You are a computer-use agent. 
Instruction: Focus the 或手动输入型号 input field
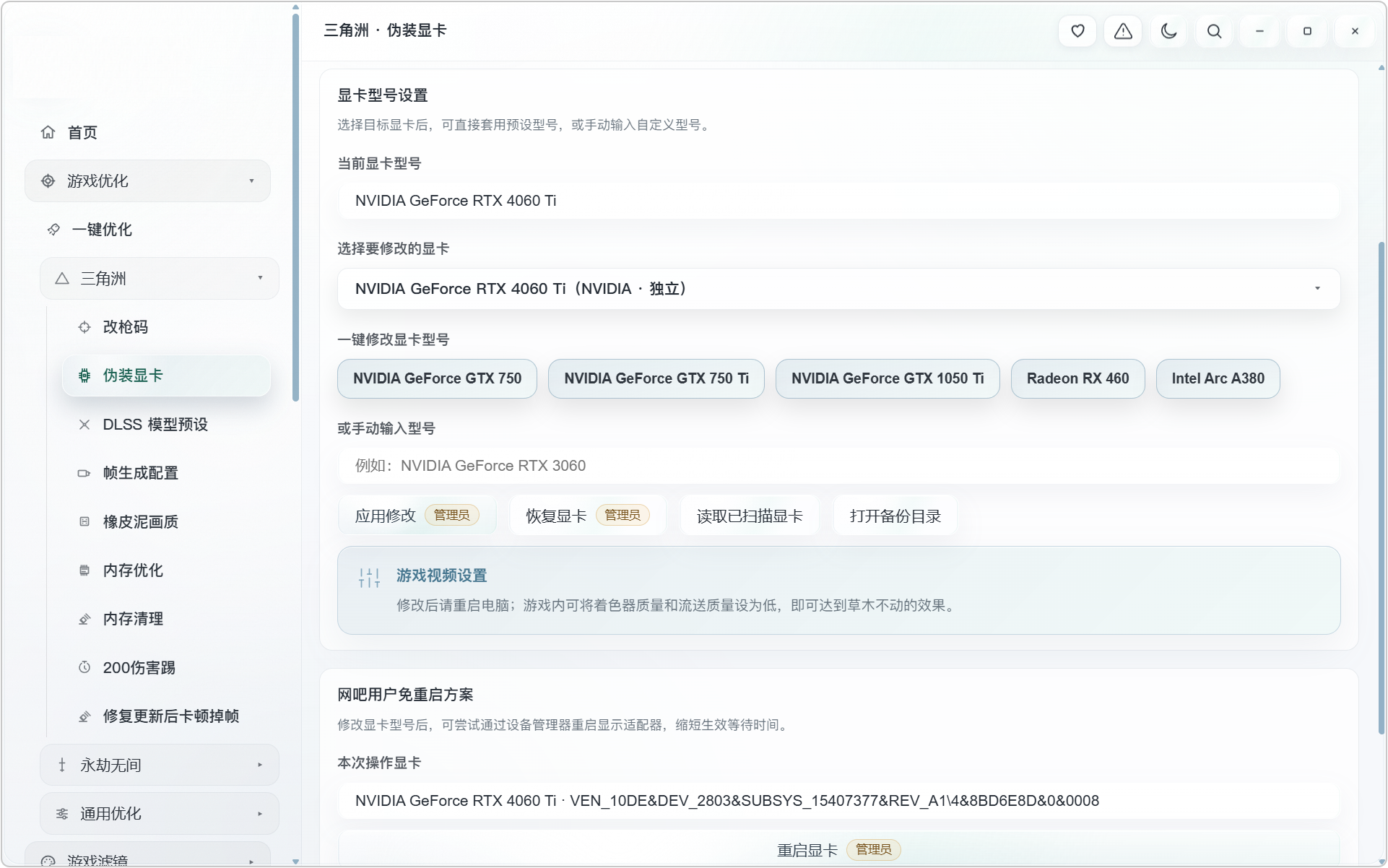(838, 466)
